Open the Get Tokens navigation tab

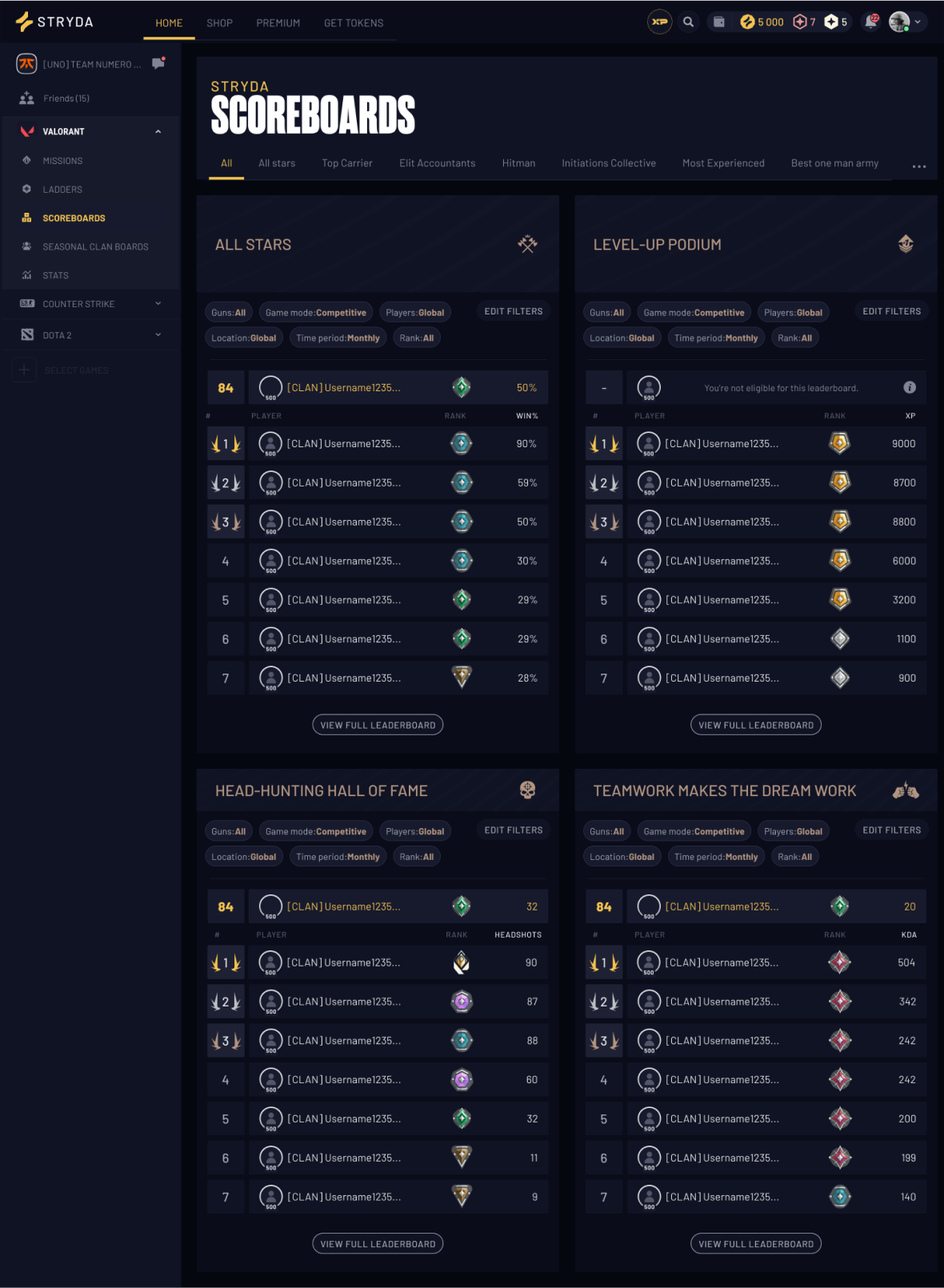point(354,23)
